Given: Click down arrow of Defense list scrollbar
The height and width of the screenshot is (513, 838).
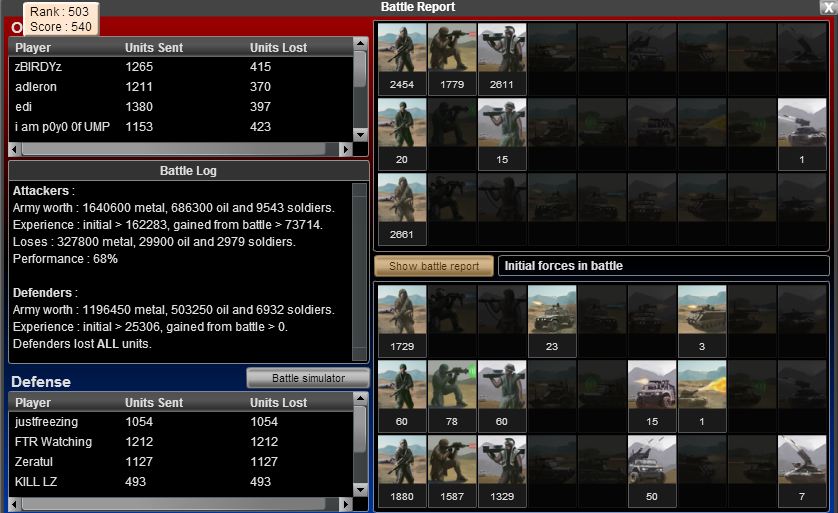Looking at the screenshot, I should pos(361,489).
